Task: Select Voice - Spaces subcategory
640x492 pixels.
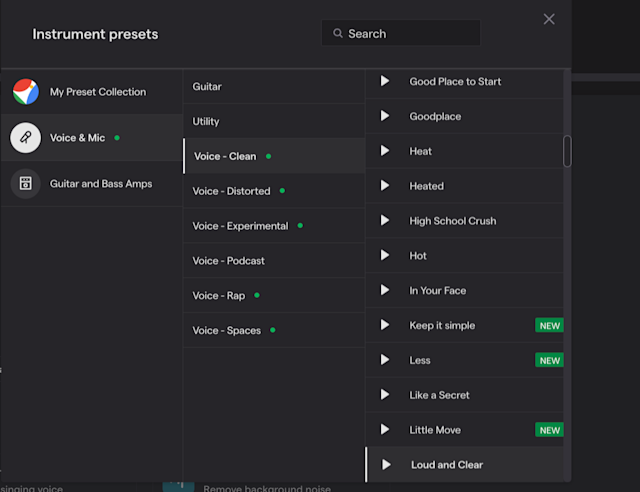Action: (x=274, y=330)
